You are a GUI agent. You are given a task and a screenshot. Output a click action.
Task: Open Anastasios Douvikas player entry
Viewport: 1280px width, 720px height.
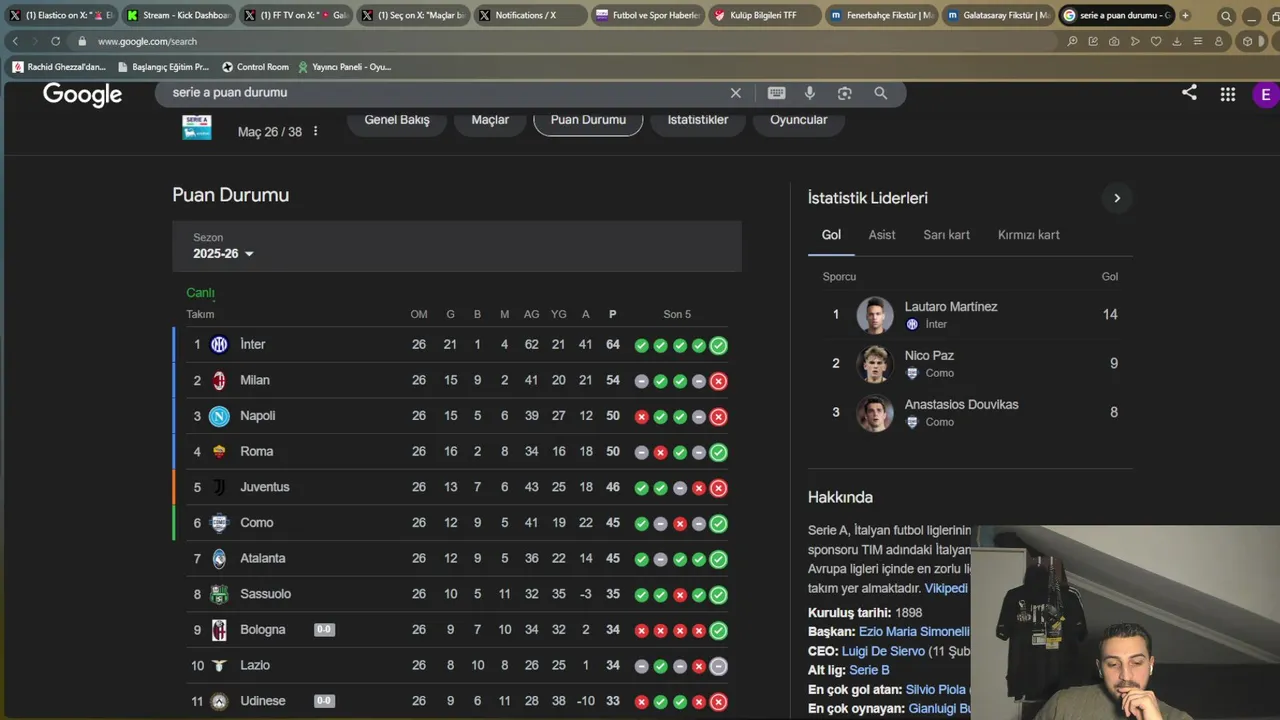point(970,413)
